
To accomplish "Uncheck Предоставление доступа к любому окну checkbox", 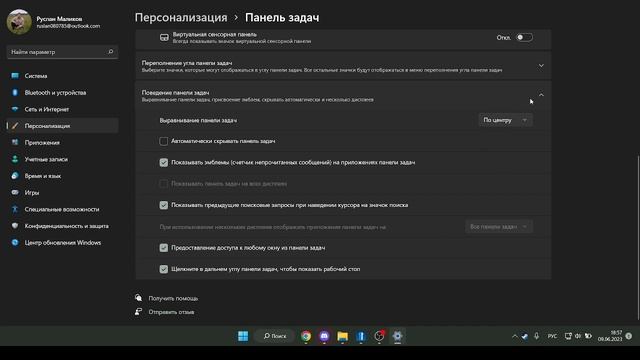I will tap(164, 248).
